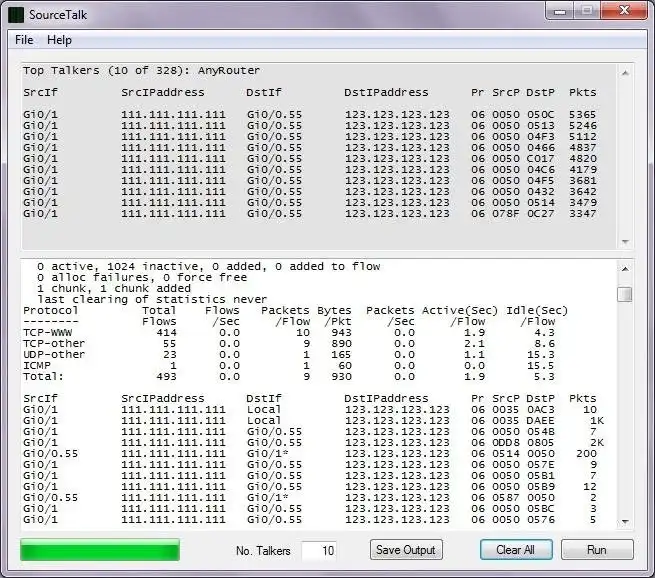Click the 'No. Talkers' label
The width and height of the screenshot is (655, 578).
(x=263, y=550)
